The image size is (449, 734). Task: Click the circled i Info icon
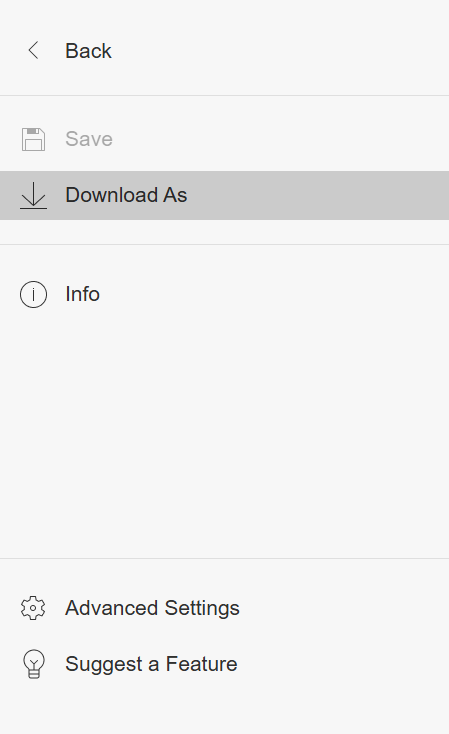coord(33,294)
